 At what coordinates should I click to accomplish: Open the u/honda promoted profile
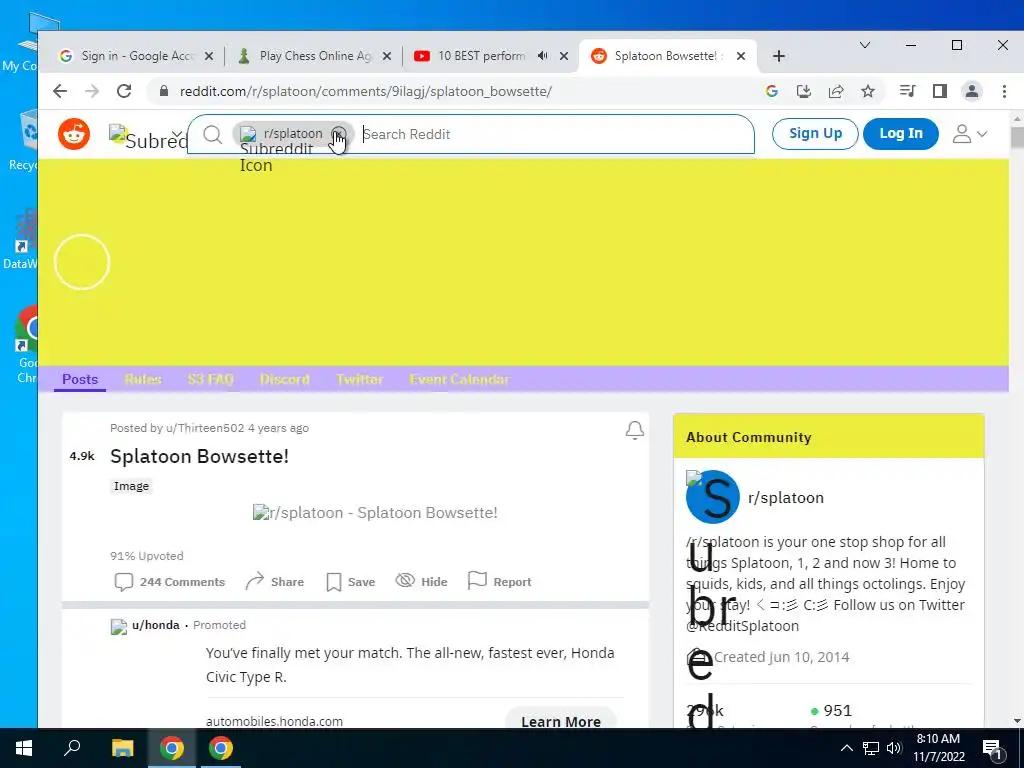pyautogui.click(x=155, y=625)
